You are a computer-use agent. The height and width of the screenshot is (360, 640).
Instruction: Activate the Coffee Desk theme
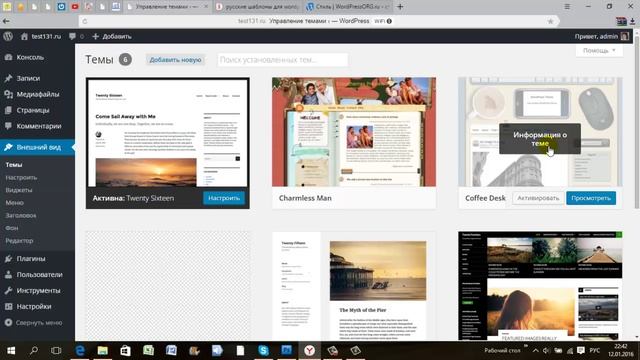(x=538, y=198)
